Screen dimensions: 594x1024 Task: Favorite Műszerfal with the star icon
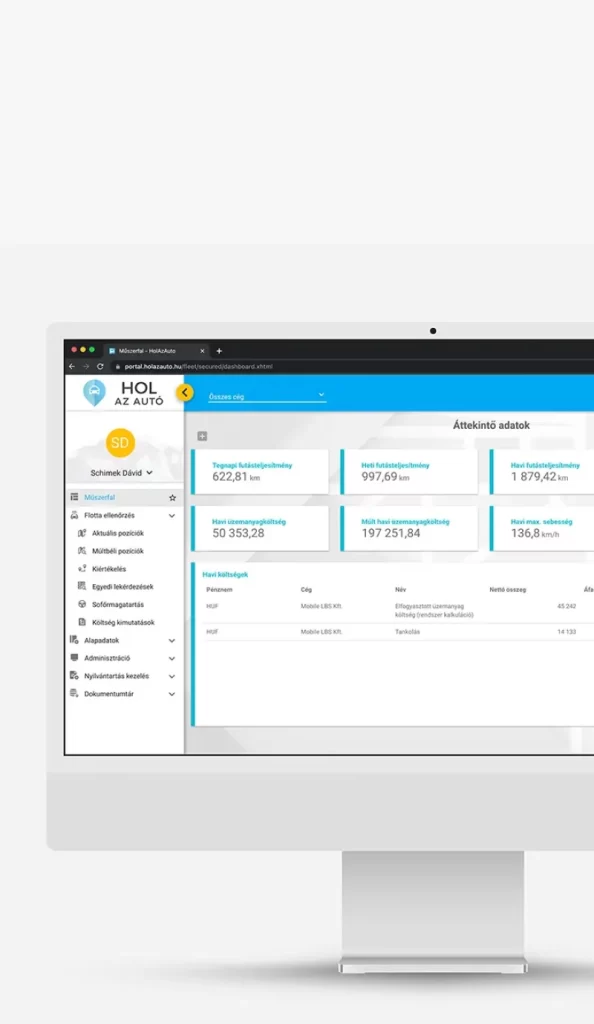click(172, 498)
